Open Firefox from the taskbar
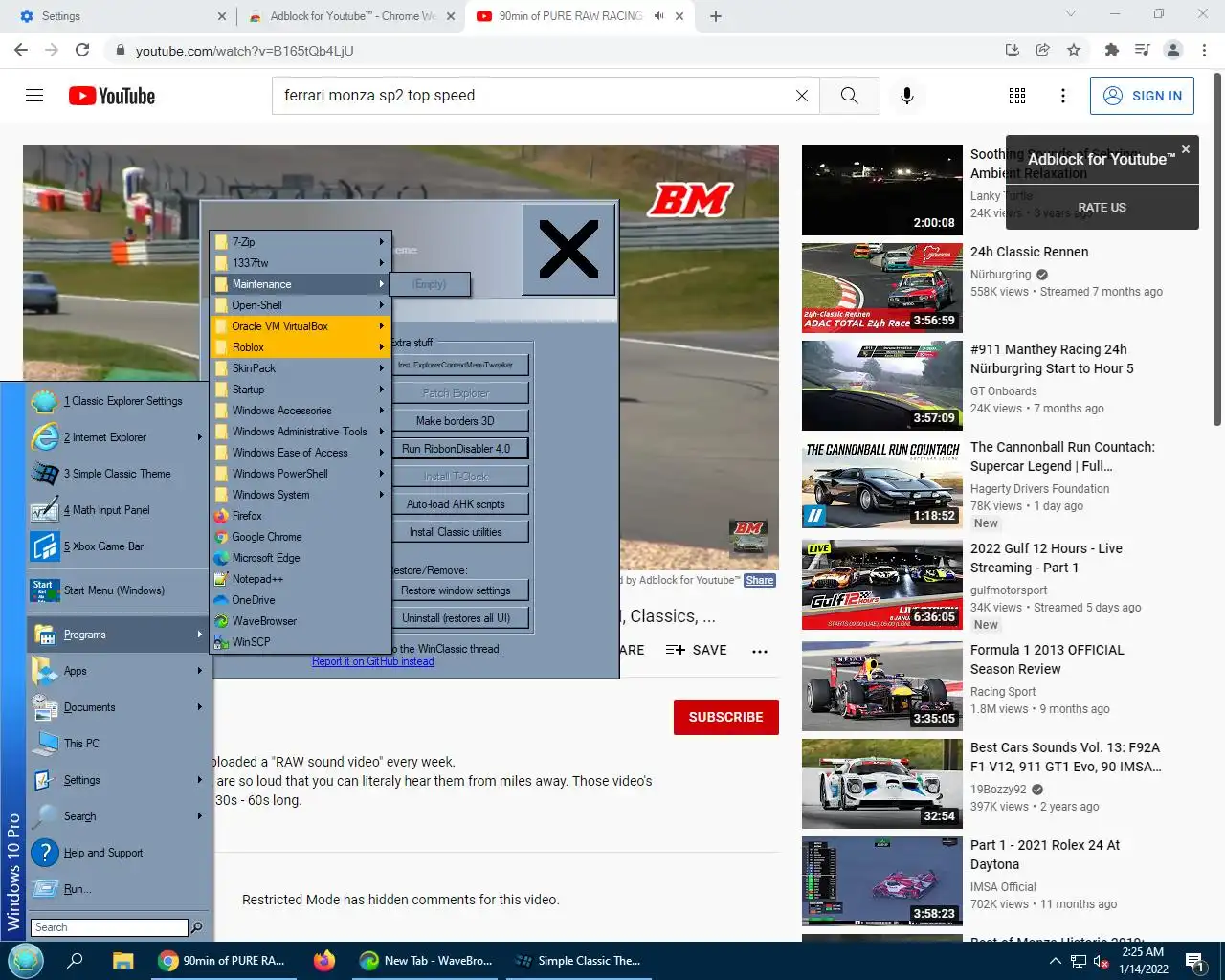Viewport: 1225px width, 980px height. (324, 961)
